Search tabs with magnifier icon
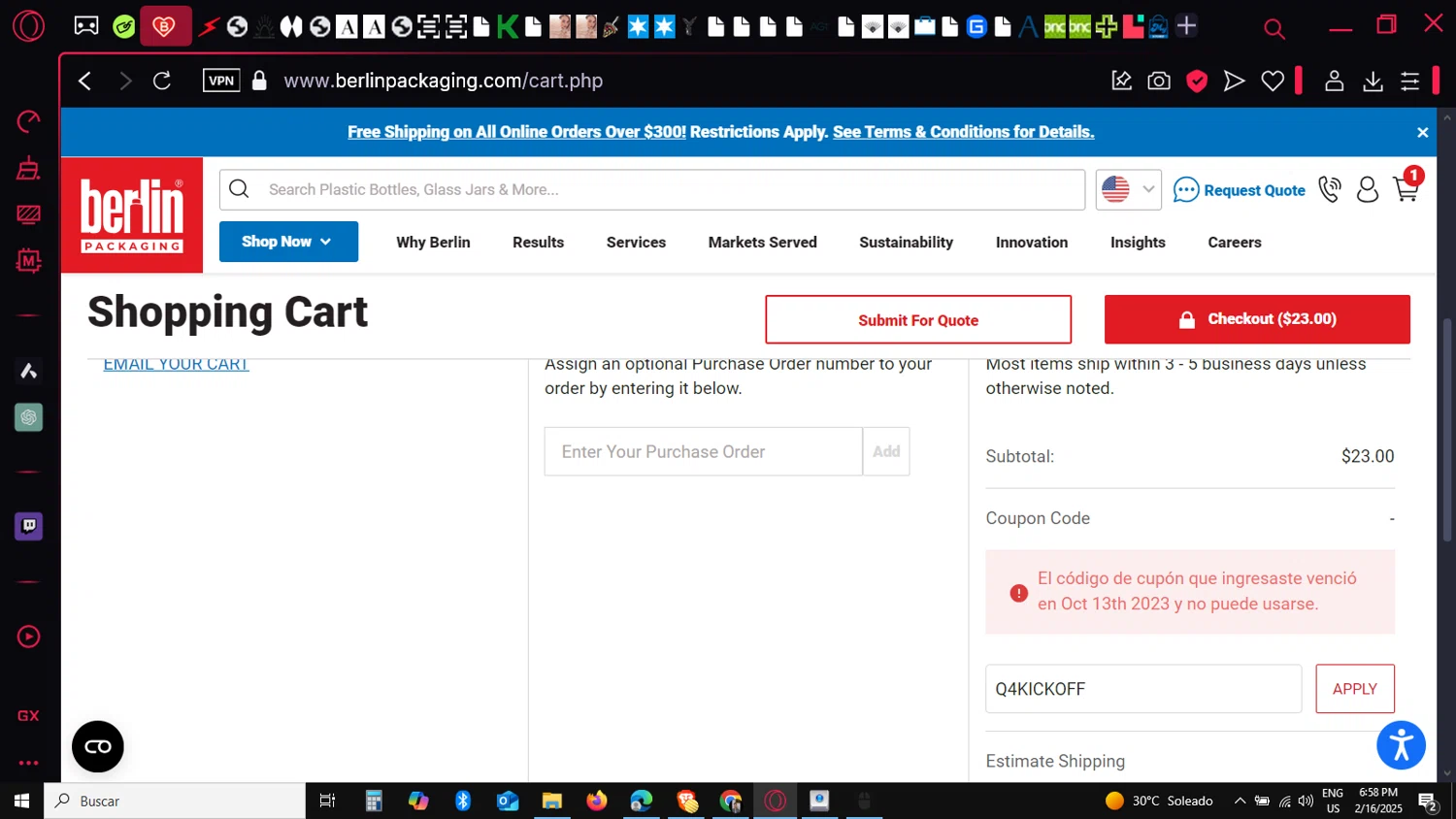This screenshot has width=1456, height=819. [1274, 29]
